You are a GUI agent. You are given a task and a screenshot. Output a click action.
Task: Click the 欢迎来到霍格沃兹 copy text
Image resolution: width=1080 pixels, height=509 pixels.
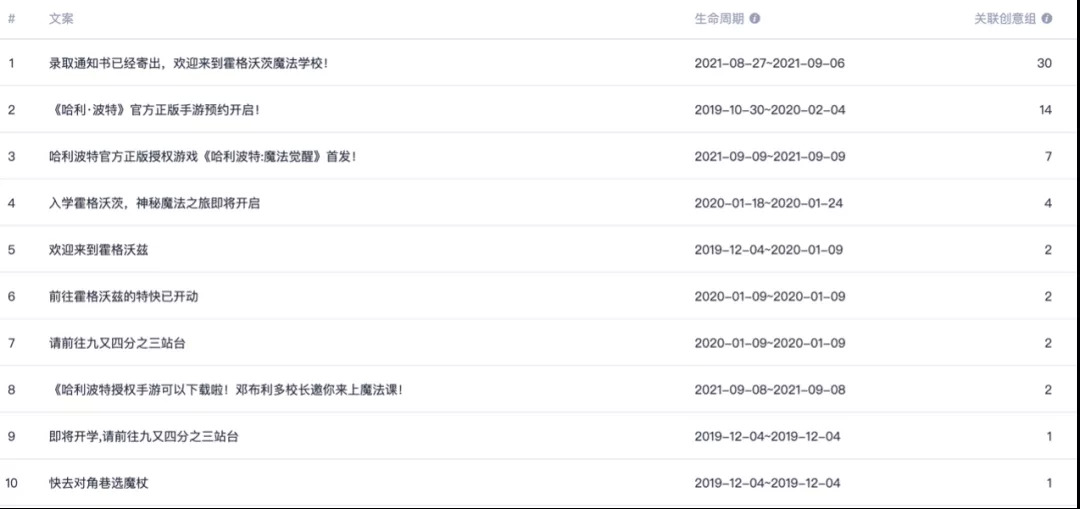[99, 250]
